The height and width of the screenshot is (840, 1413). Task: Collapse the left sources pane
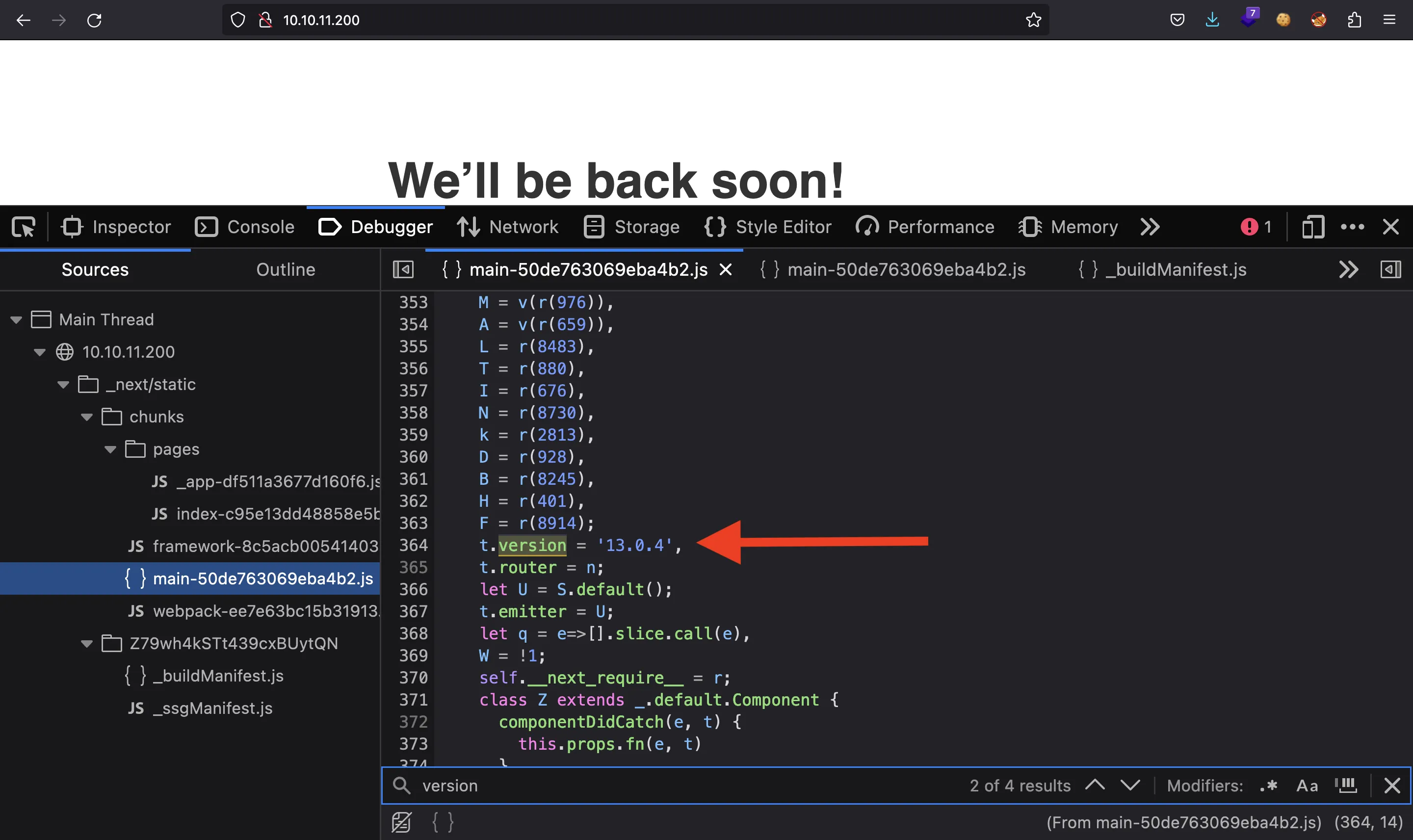click(403, 269)
